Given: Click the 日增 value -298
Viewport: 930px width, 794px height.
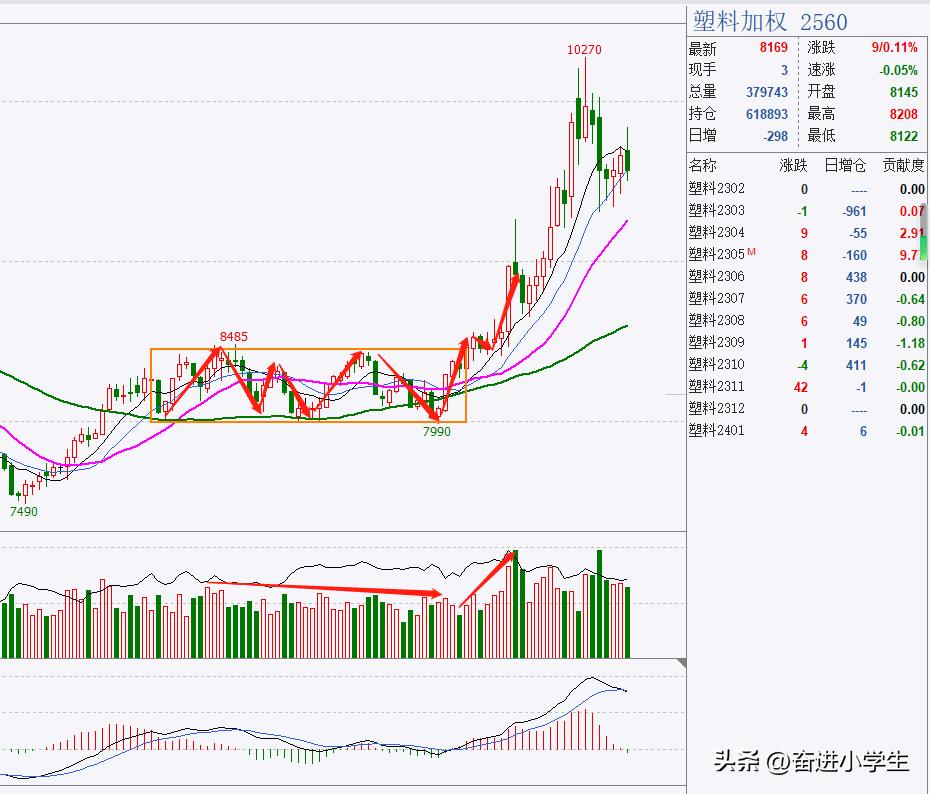Looking at the screenshot, I should pos(775,136).
